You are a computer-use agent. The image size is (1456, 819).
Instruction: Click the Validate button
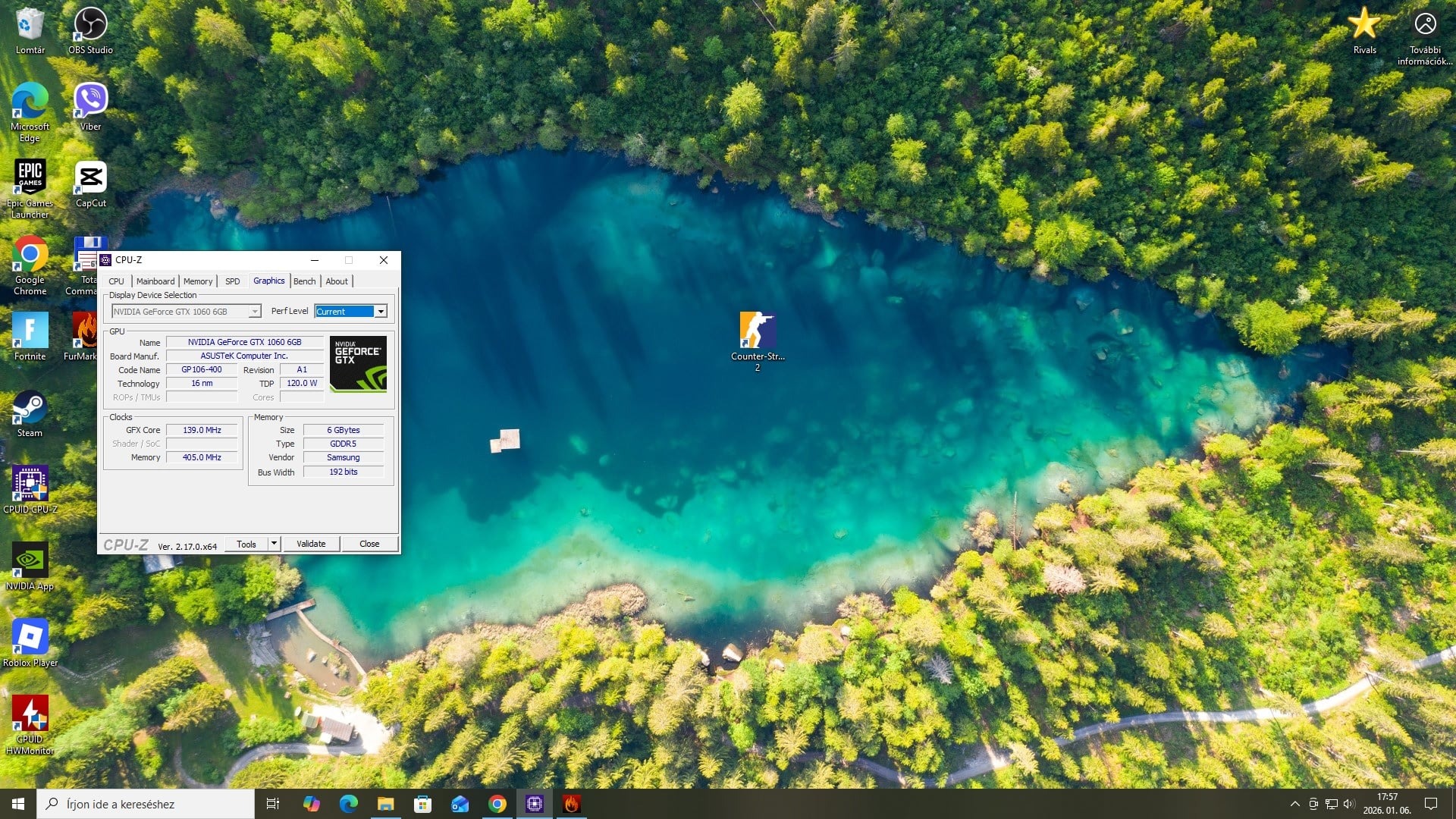pos(311,544)
